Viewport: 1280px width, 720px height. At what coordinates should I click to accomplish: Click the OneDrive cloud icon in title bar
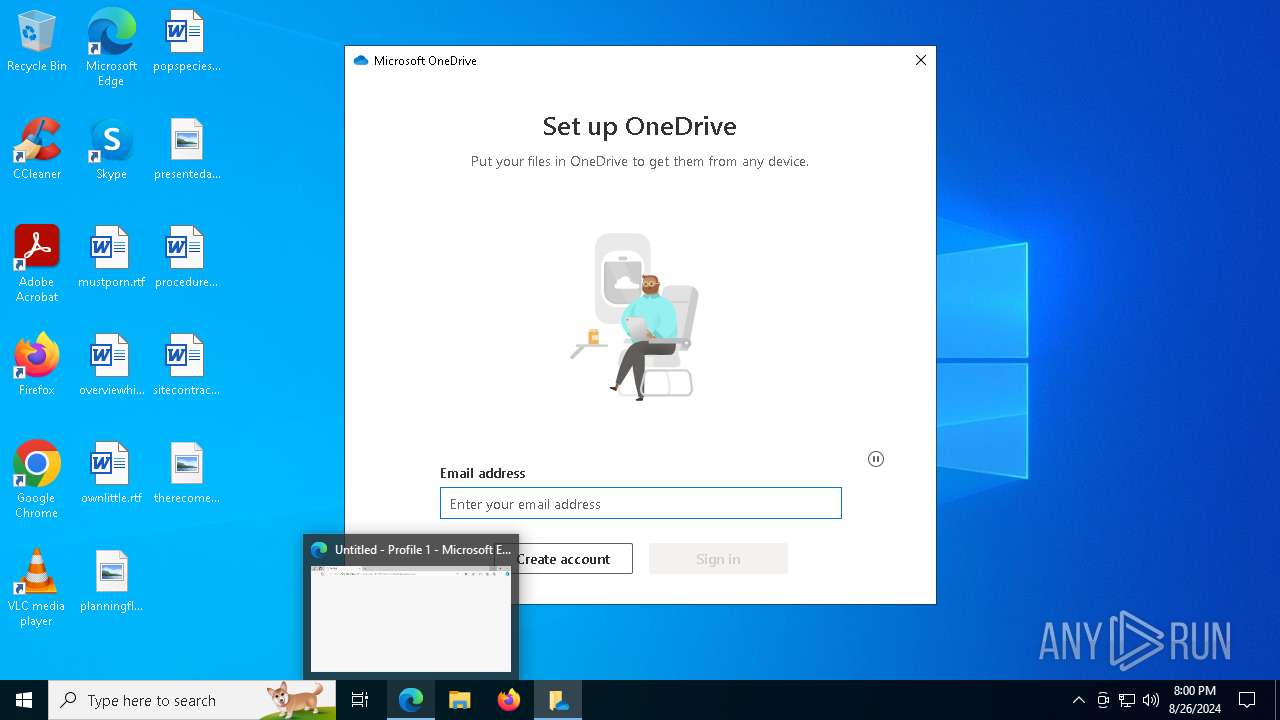click(x=361, y=61)
